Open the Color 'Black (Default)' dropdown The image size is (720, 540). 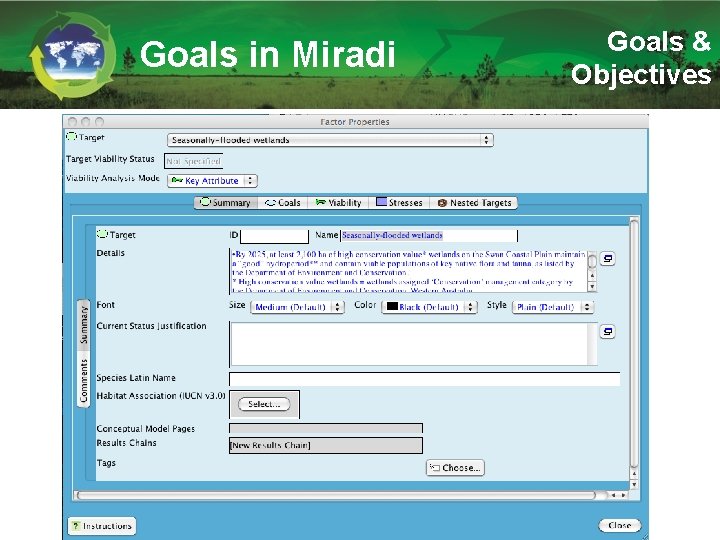[x=429, y=307]
